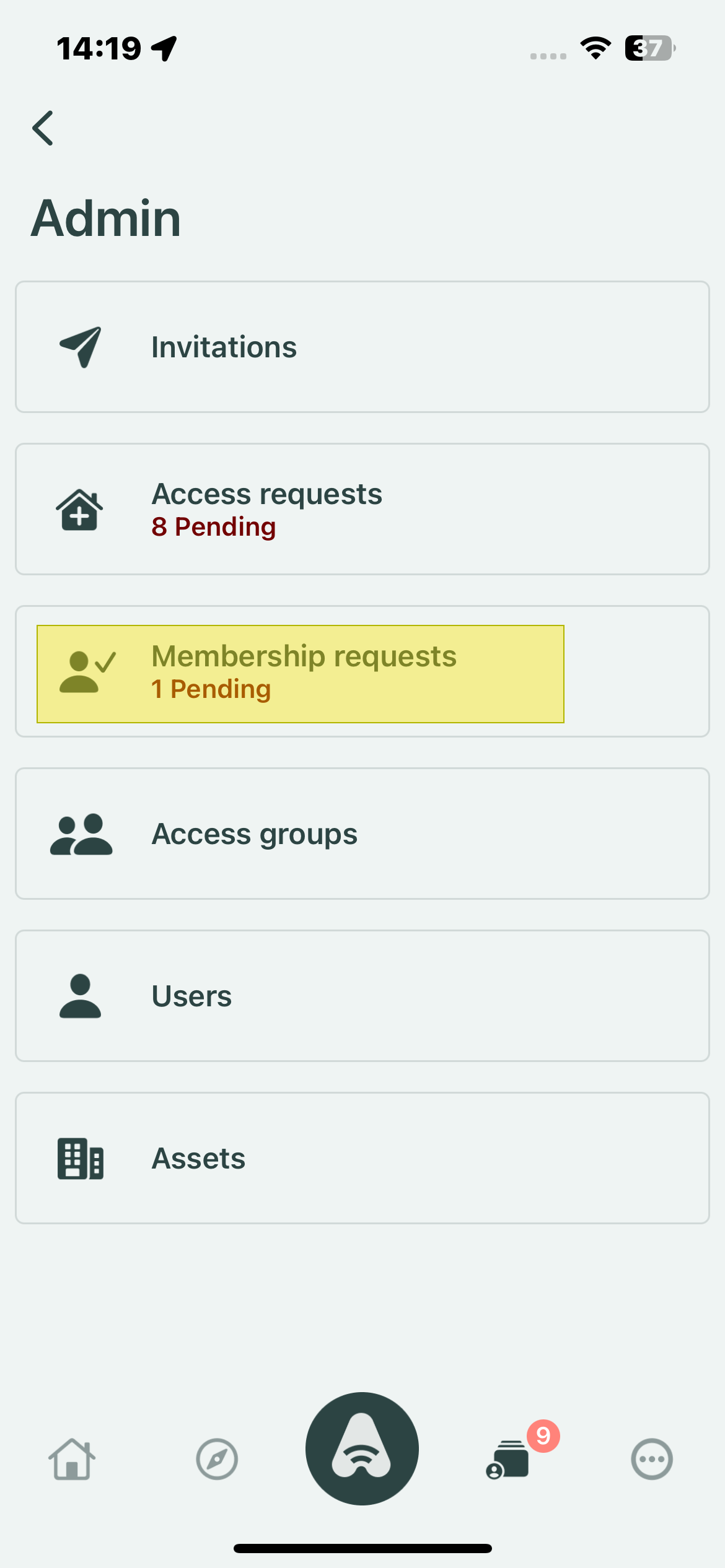The image size is (725, 1568).
Task: Tap the red 9 notification badge
Action: click(543, 1435)
